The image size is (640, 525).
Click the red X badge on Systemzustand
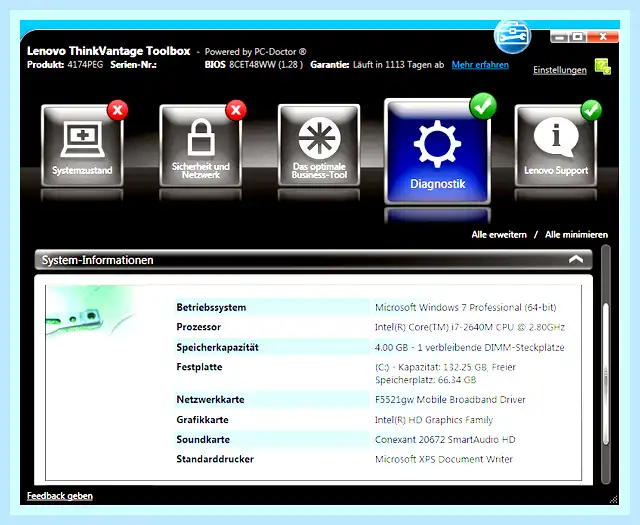pyautogui.click(x=118, y=110)
